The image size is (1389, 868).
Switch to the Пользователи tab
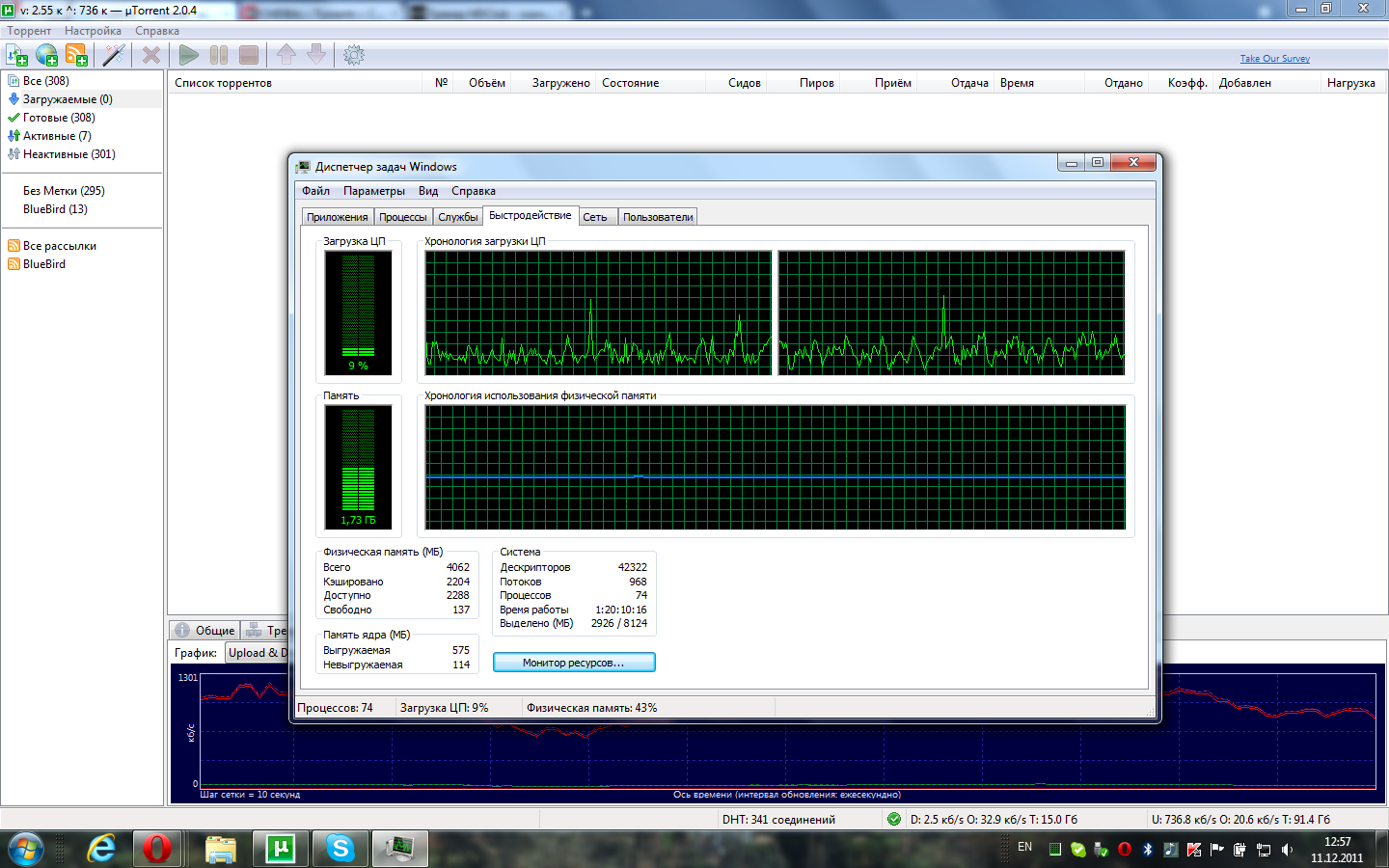(x=658, y=217)
